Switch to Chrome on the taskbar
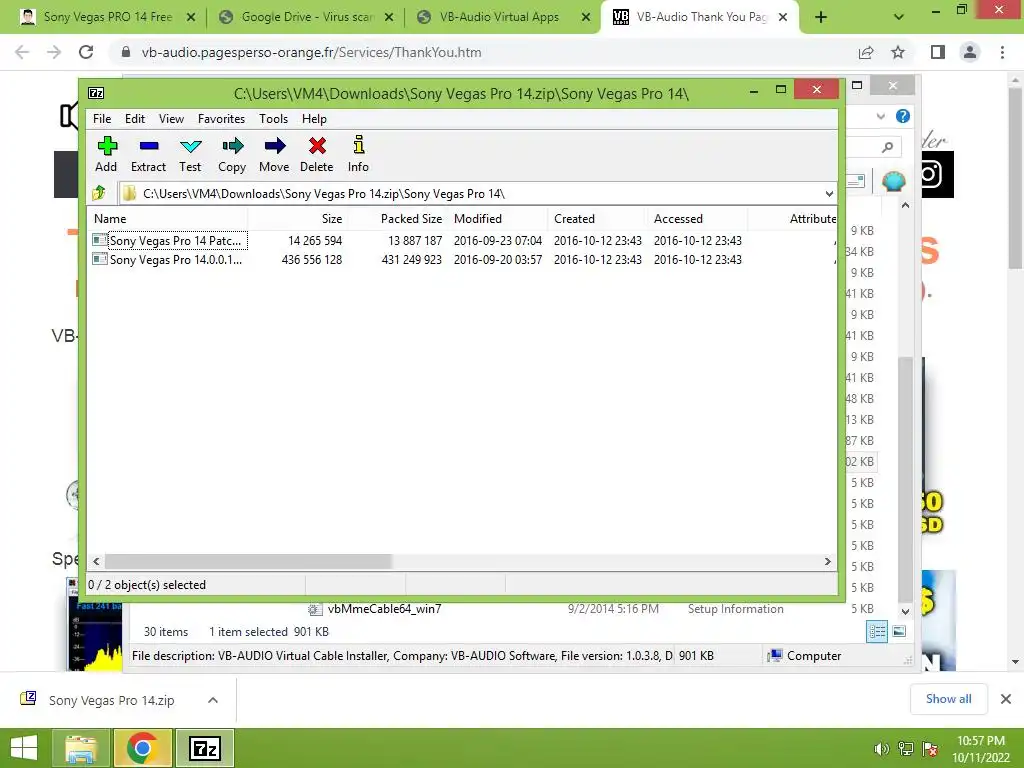 [x=143, y=748]
